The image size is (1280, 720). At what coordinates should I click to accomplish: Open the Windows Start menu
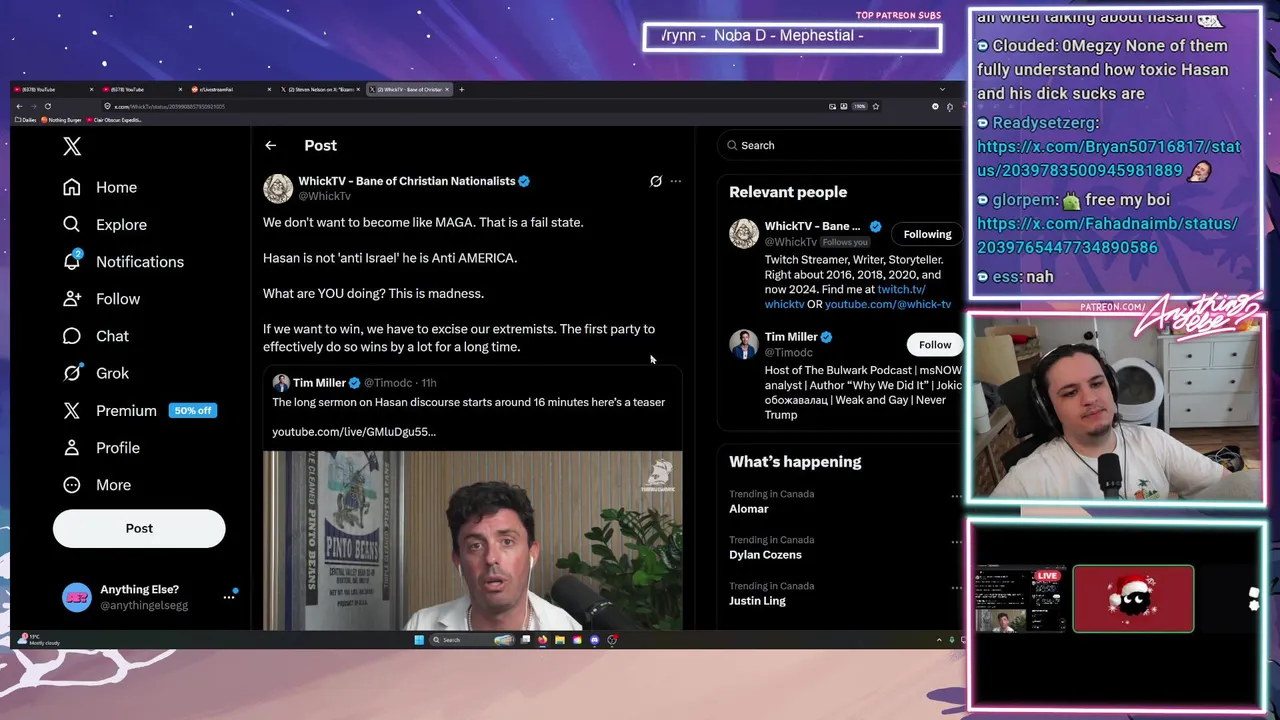coord(419,640)
